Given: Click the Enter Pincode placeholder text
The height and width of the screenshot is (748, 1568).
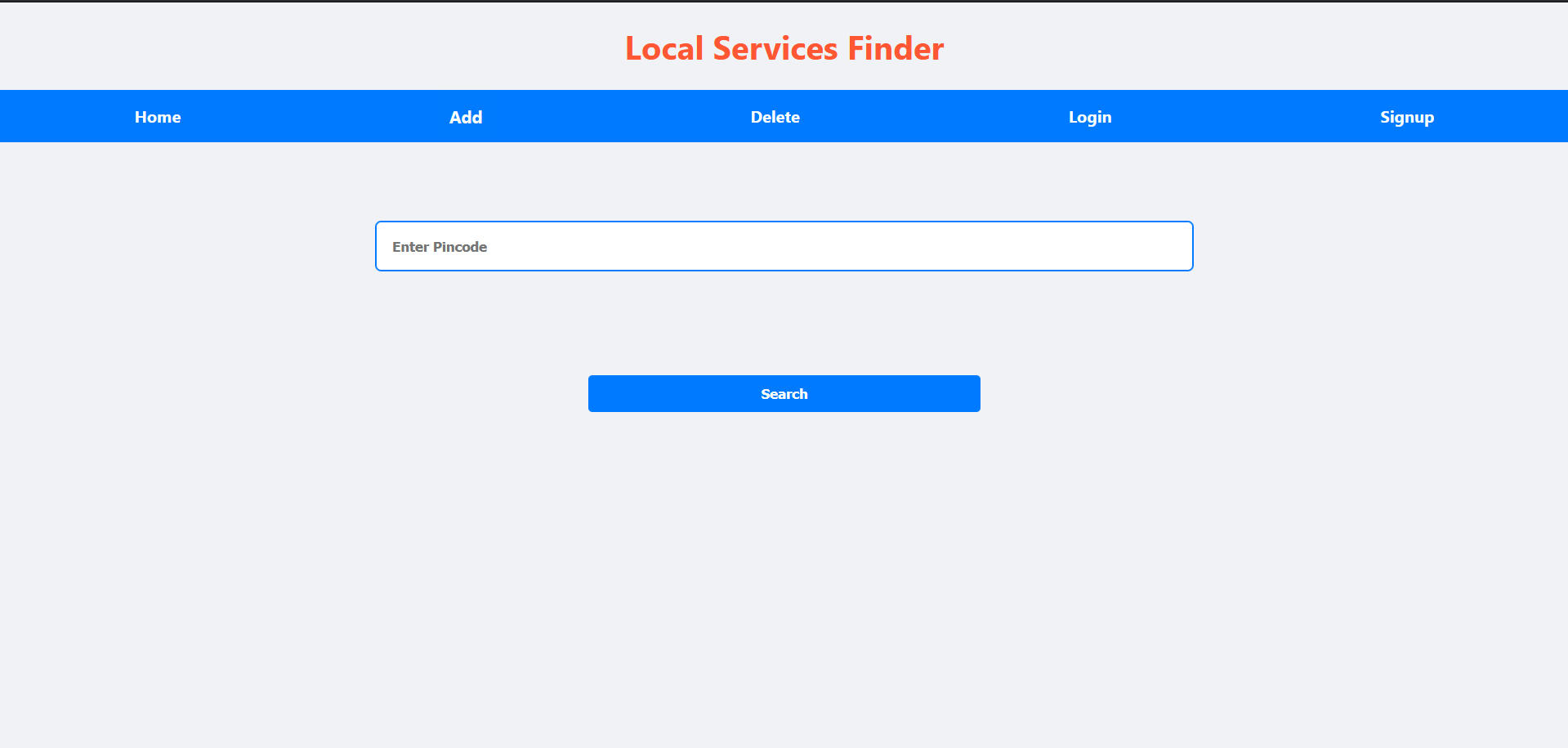Looking at the screenshot, I should click(440, 247).
